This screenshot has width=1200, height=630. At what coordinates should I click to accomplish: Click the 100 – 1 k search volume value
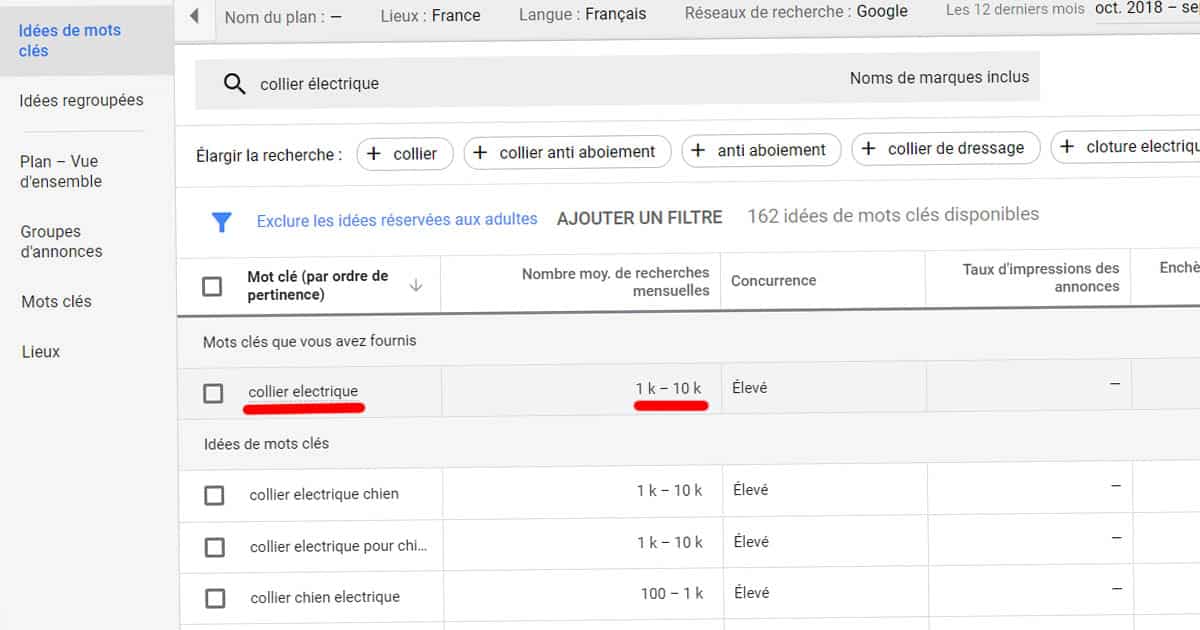coord(672,593)
